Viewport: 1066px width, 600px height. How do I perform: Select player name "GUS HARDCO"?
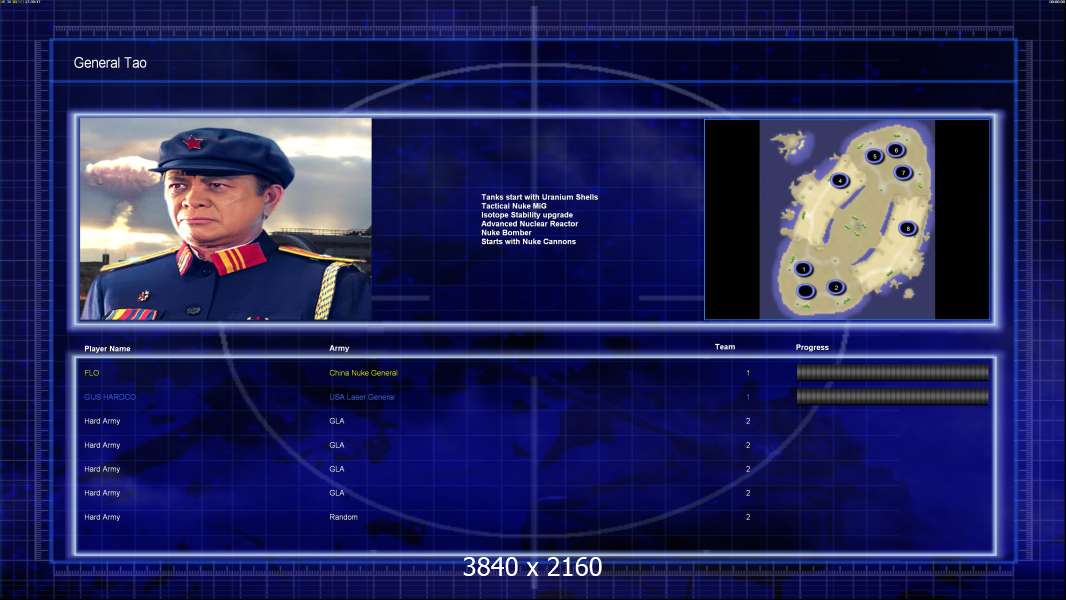tap(110, 397)
